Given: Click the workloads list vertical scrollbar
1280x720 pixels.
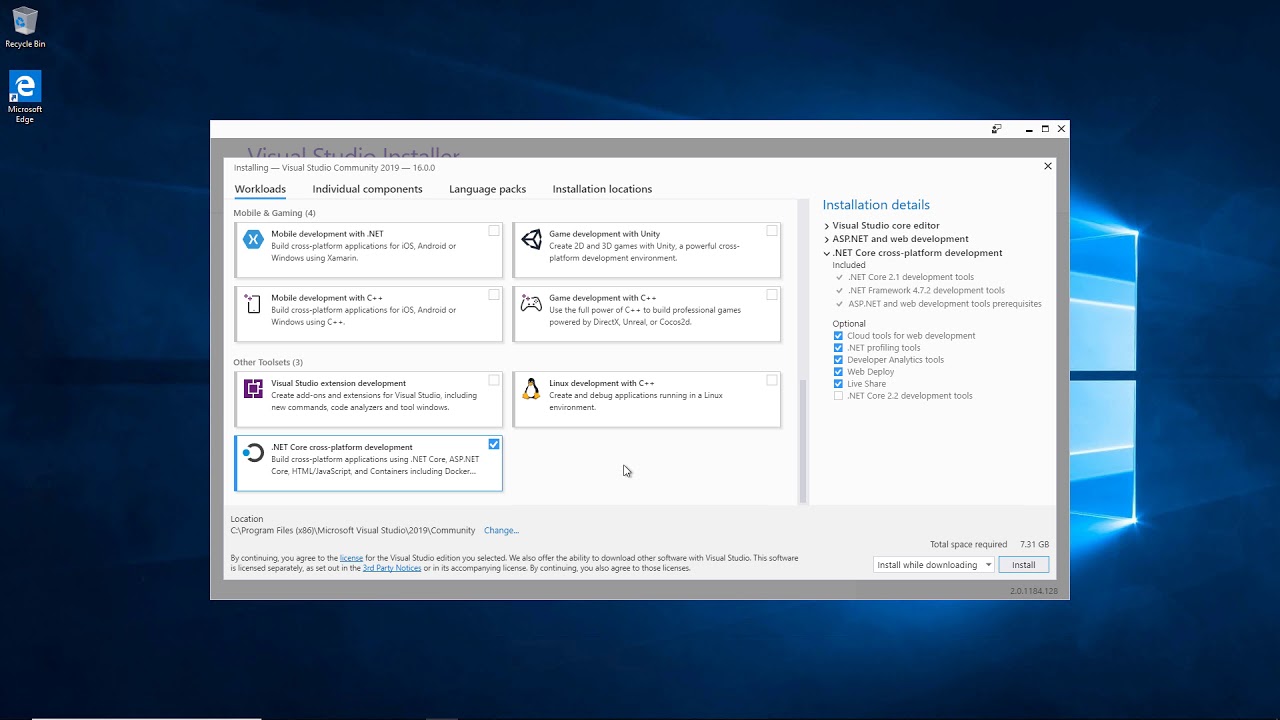Looking at the screenshot, I should point(802,439).
